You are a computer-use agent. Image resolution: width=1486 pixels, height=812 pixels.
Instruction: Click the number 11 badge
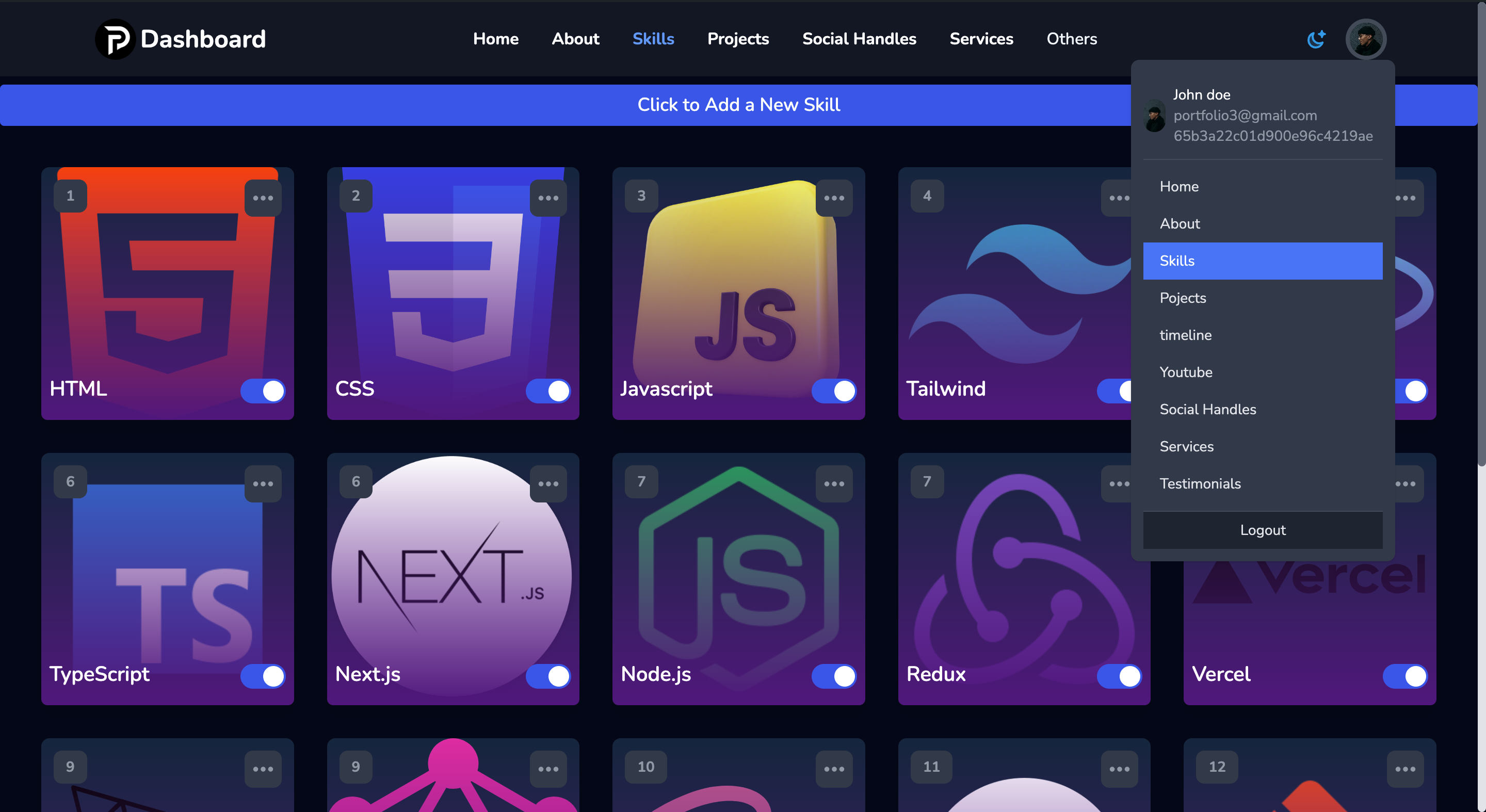click(931, 767)
